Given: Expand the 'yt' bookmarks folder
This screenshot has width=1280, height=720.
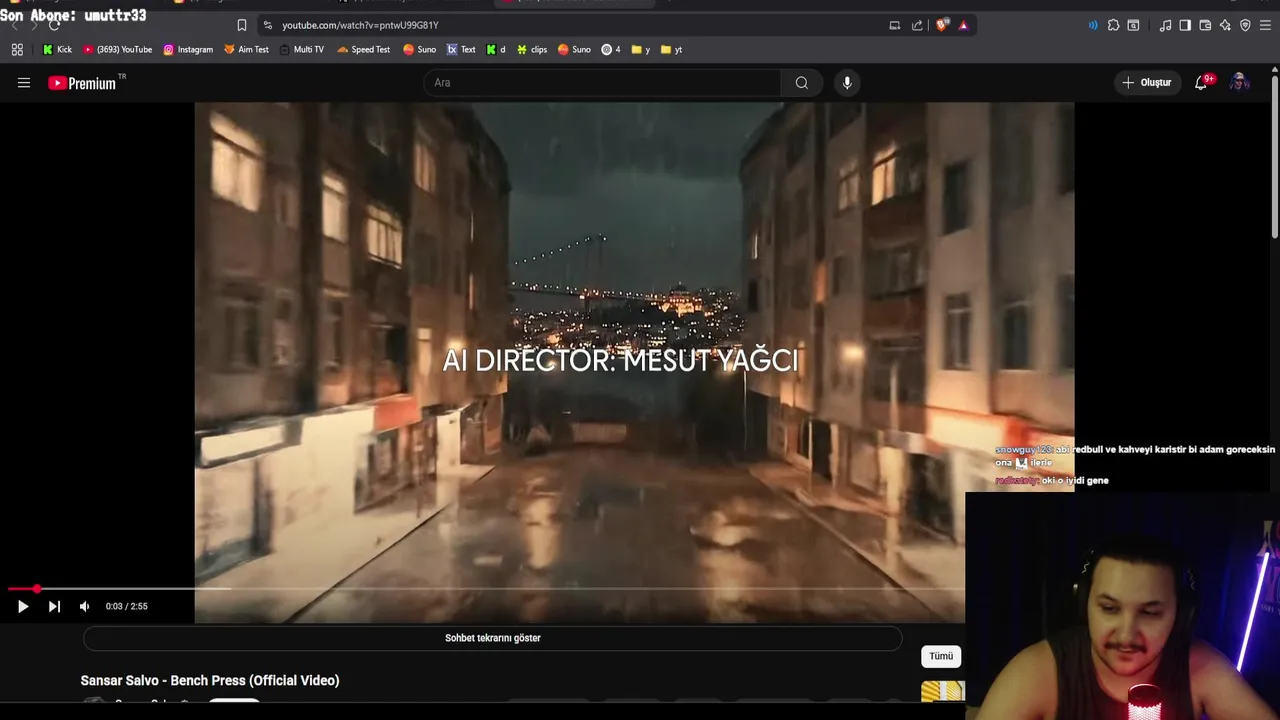Looking at the screenshot, I should (x=672, y=49).
